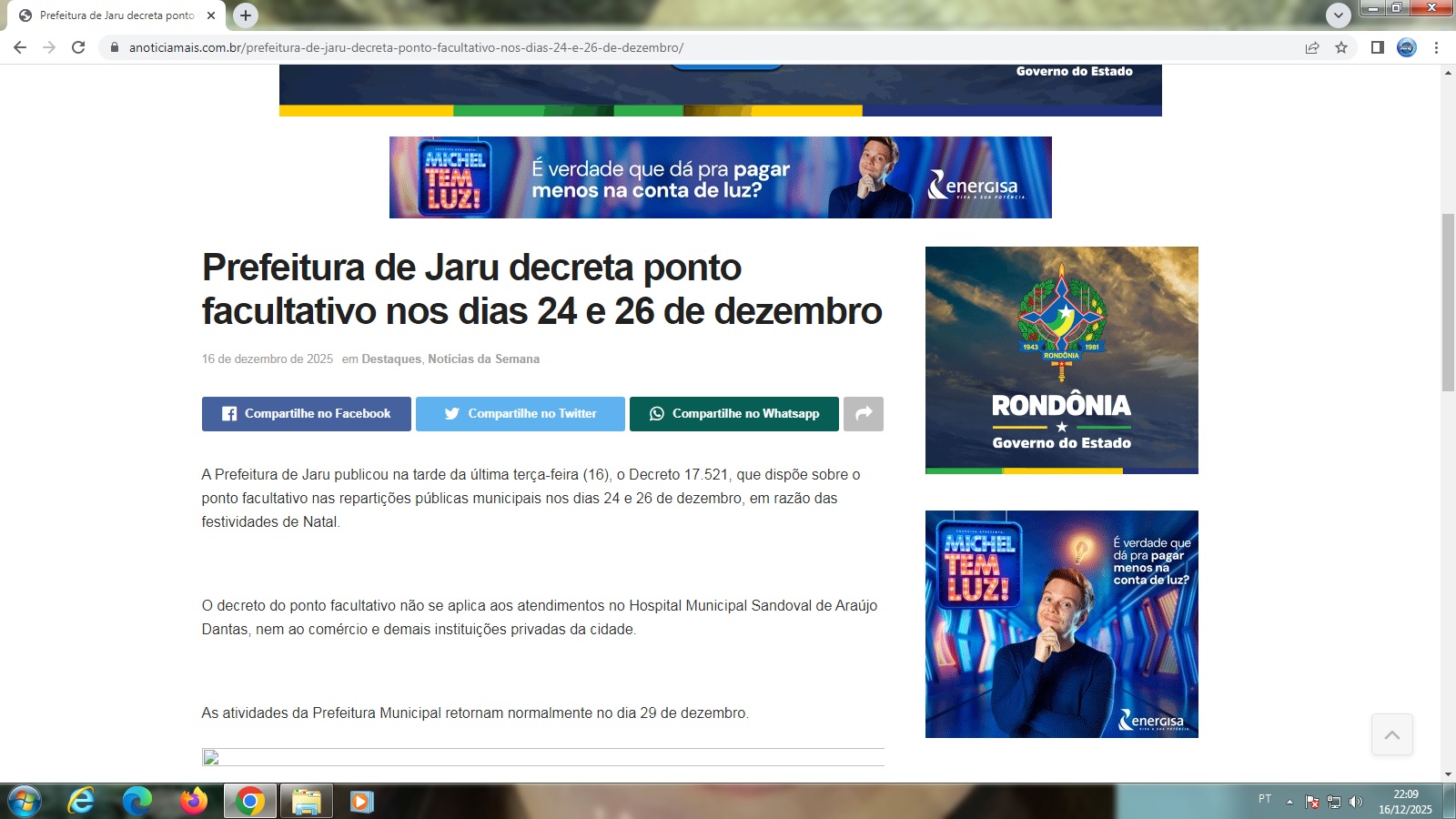Screen dimensions: 1456x819
Task: Show hidden system tray icons
Action: click(x=1289, y=802)
